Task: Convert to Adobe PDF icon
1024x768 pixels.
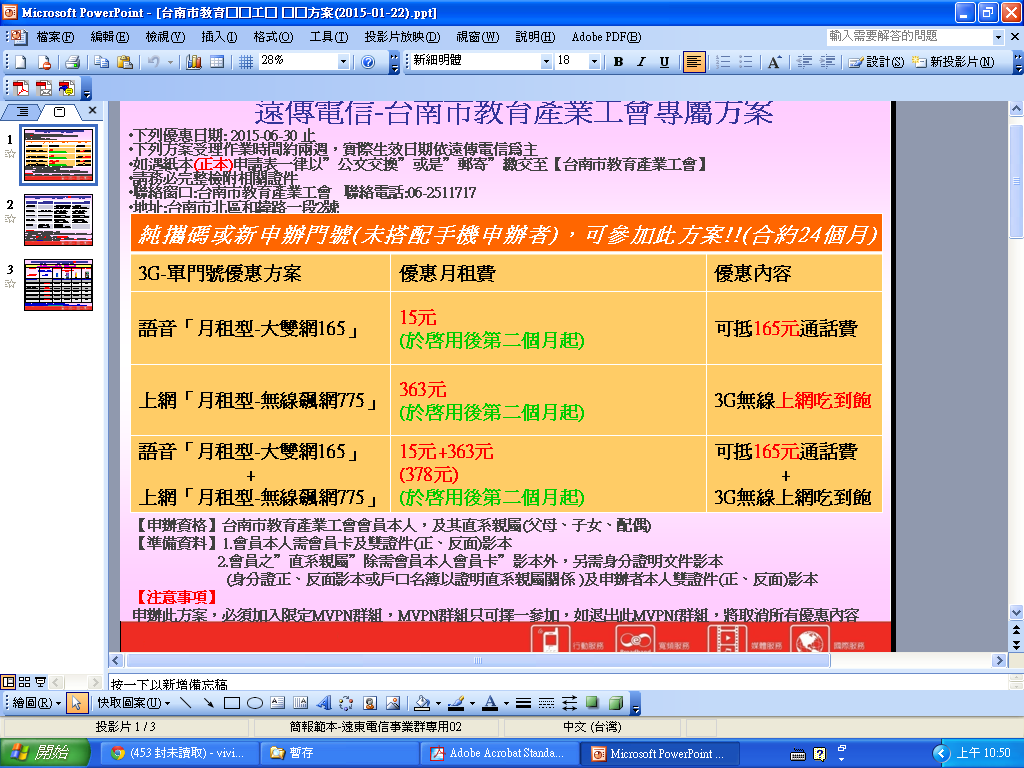Action: click(x=21, y=88)
